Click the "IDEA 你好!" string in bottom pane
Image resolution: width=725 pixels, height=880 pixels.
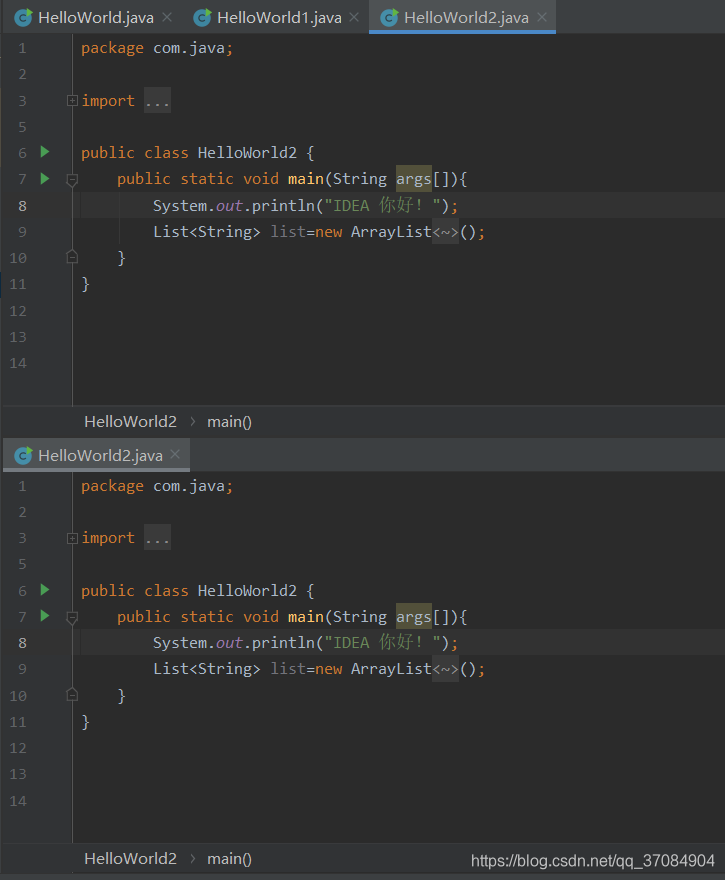coord(383,643)
